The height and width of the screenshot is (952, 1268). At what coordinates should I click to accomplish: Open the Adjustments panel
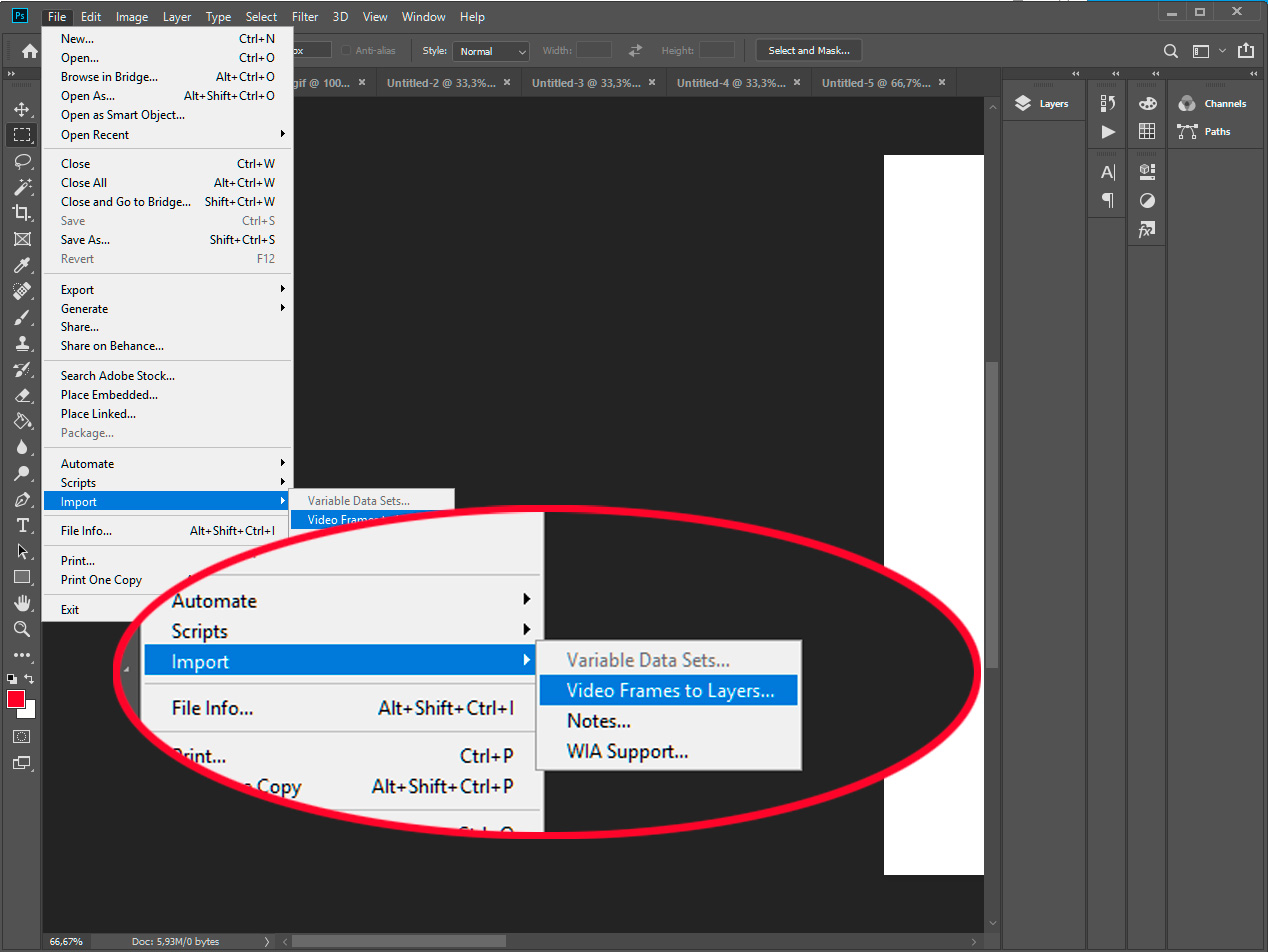pyautogui.click(x=1147, y=200)
